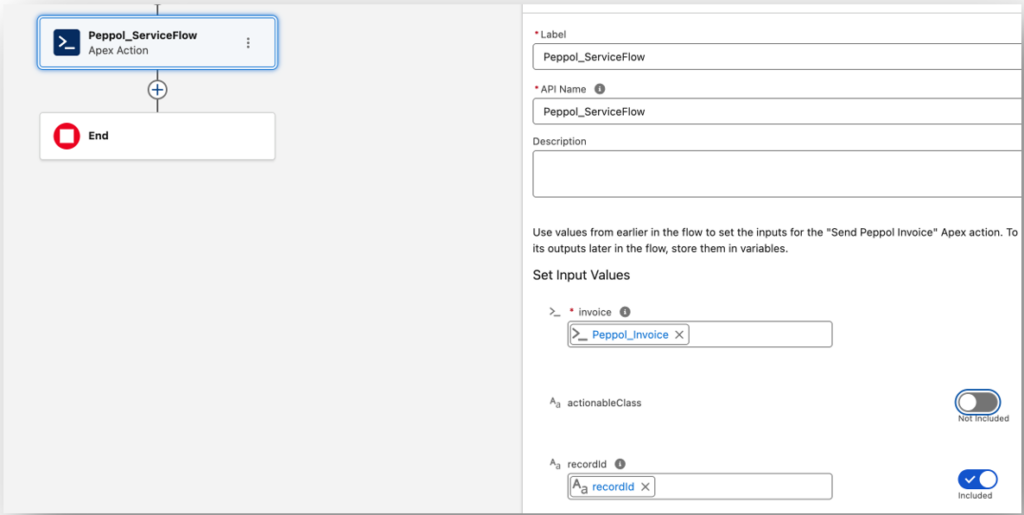Click the recordId variable pill text

tap(613, 487)
